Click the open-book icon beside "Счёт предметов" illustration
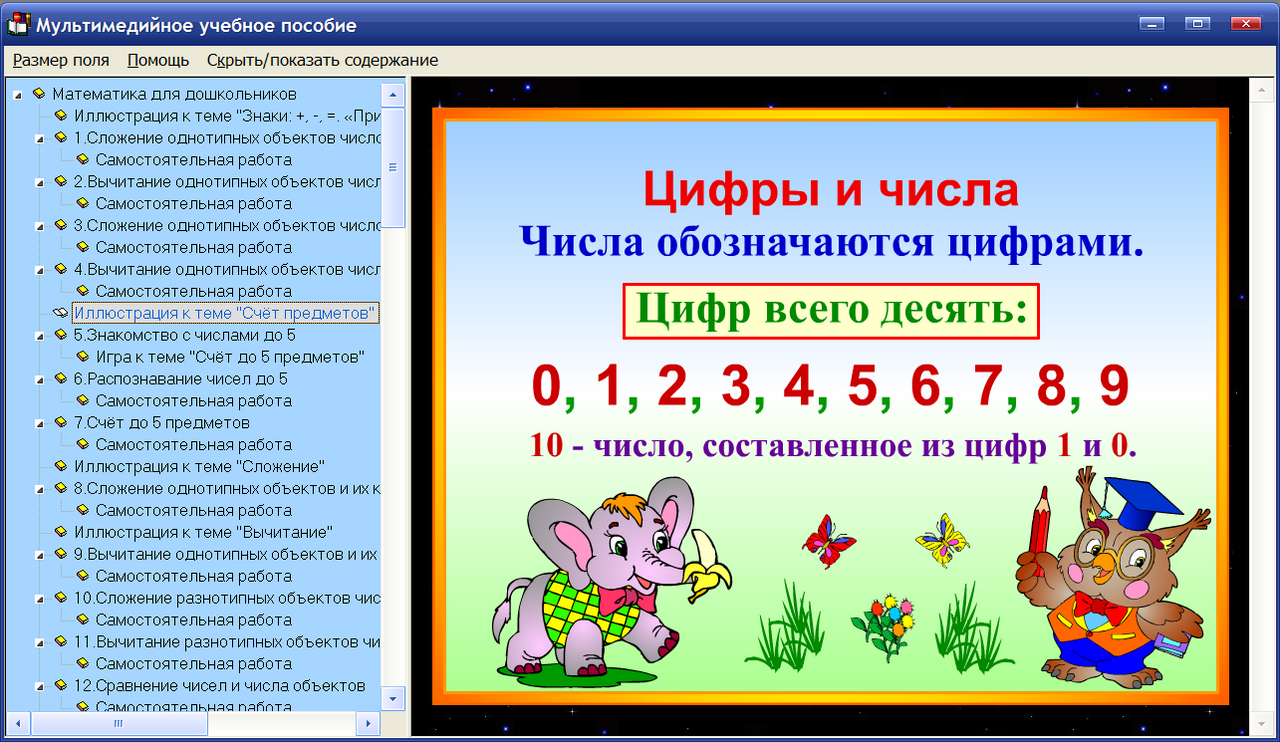Image resolution: width=1280 pixels, height=742 pixels. pos(60,313)
